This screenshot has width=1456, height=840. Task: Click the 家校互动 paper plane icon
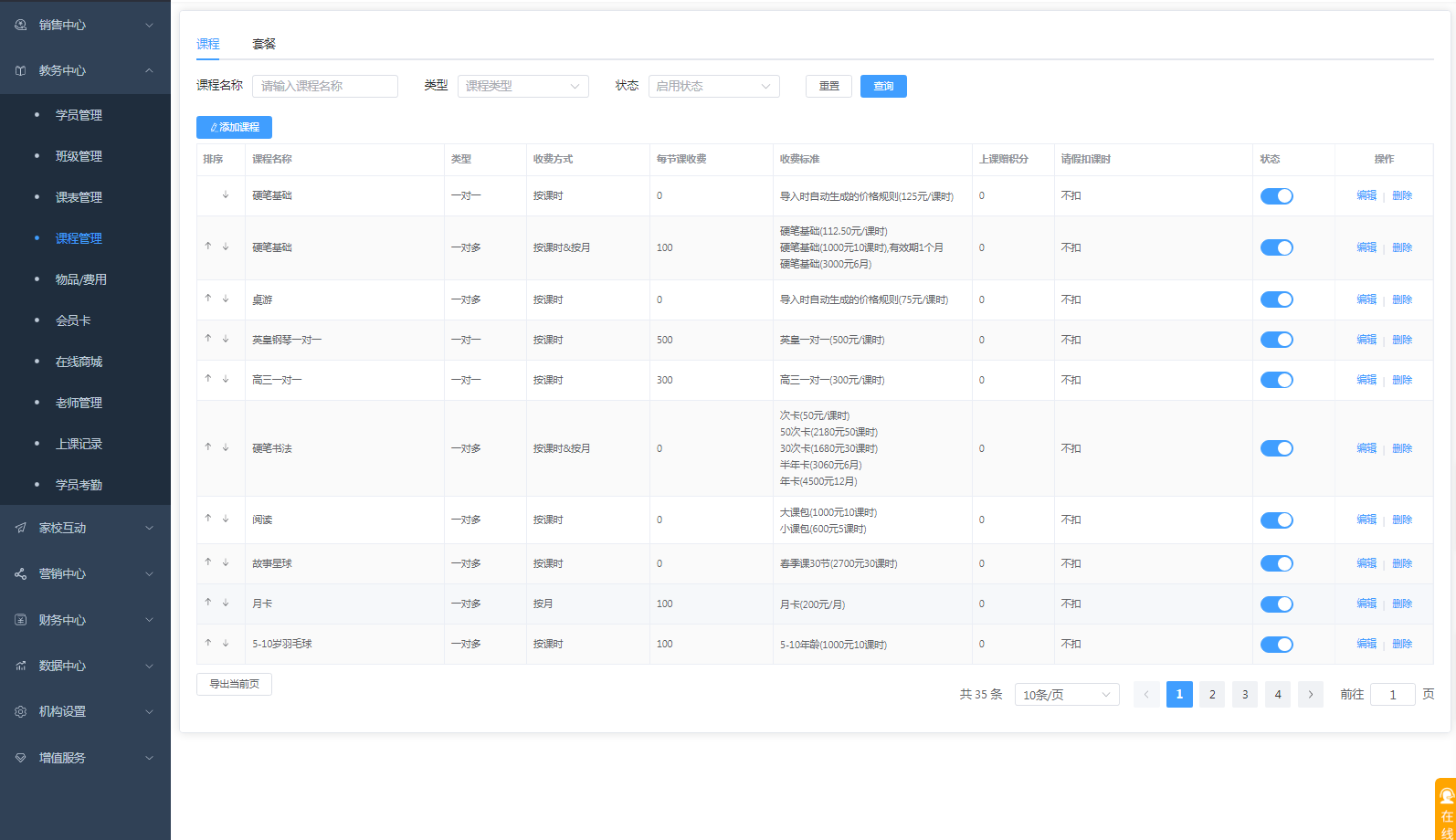[x=20, y=528]
